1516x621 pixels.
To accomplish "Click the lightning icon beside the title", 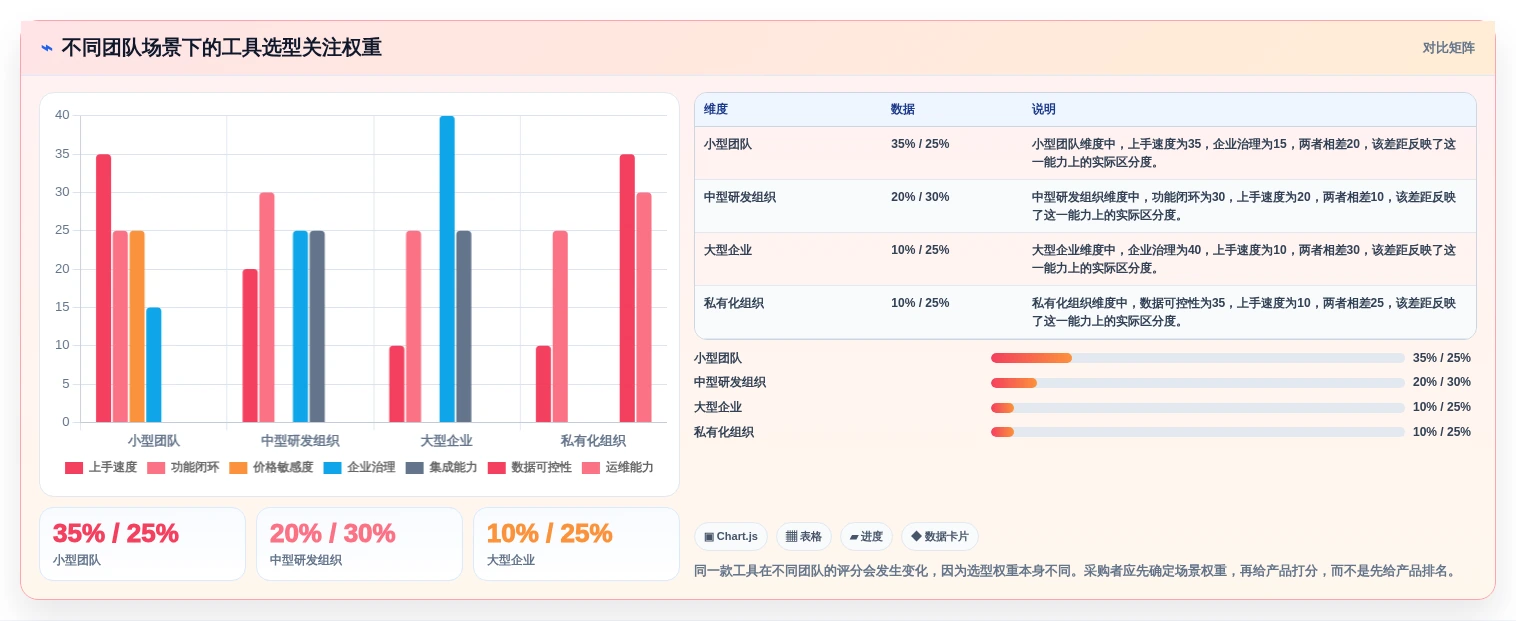I will coord(47,48).
